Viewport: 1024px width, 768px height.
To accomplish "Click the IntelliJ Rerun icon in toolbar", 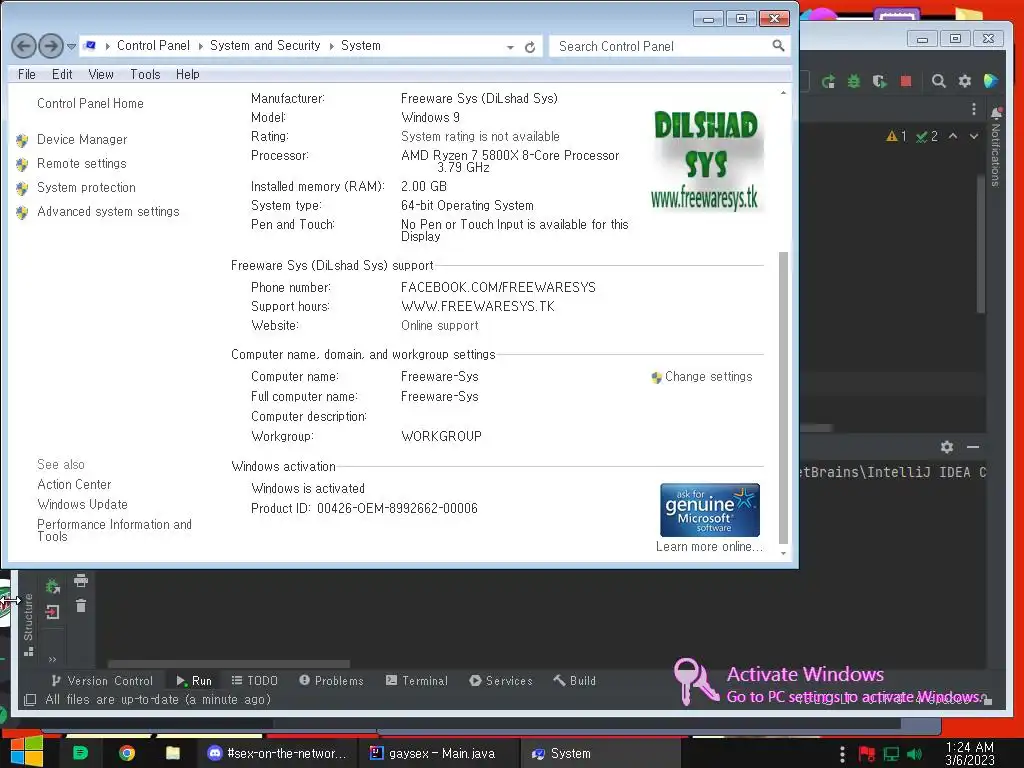I will pos(828,81).
